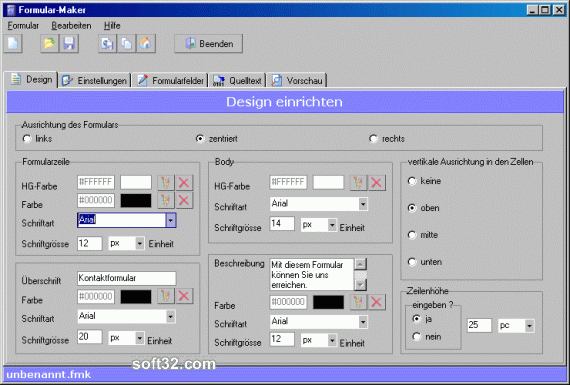Click Body HG-Farbe white swatch
570x385 pixels.
329,183
